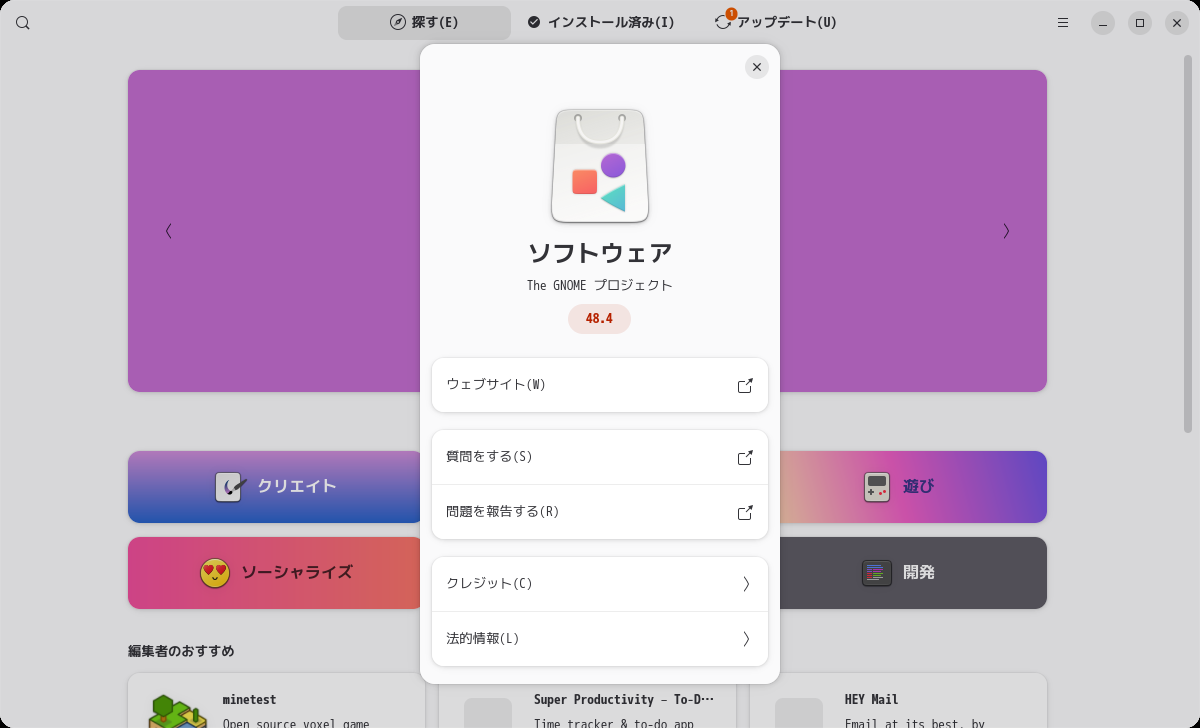Screen dimensions: 1200x728
Task: Click the 48.4 version badge
Action: [x=599, y=319]
